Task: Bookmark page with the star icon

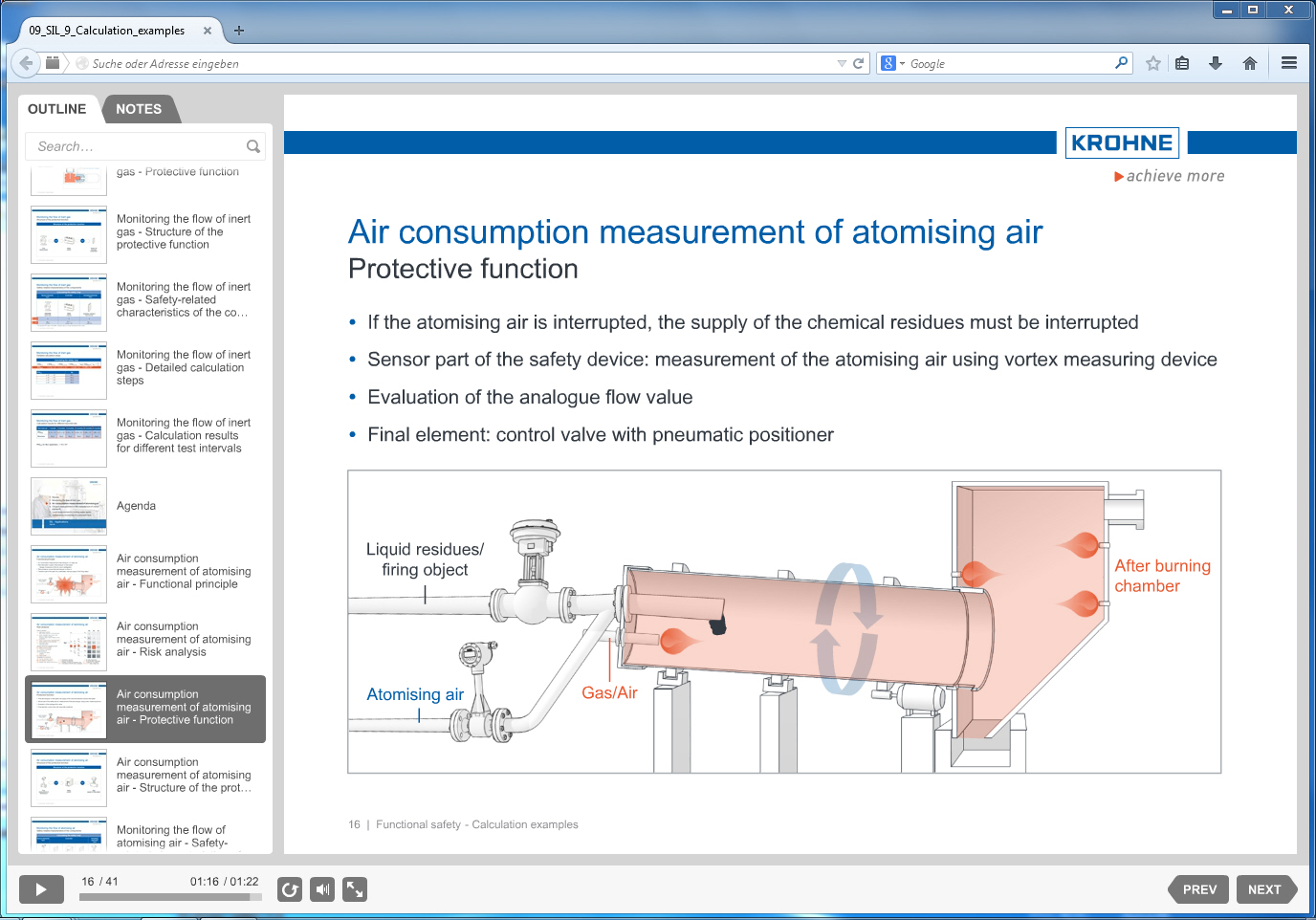Action: [1153, 63]
